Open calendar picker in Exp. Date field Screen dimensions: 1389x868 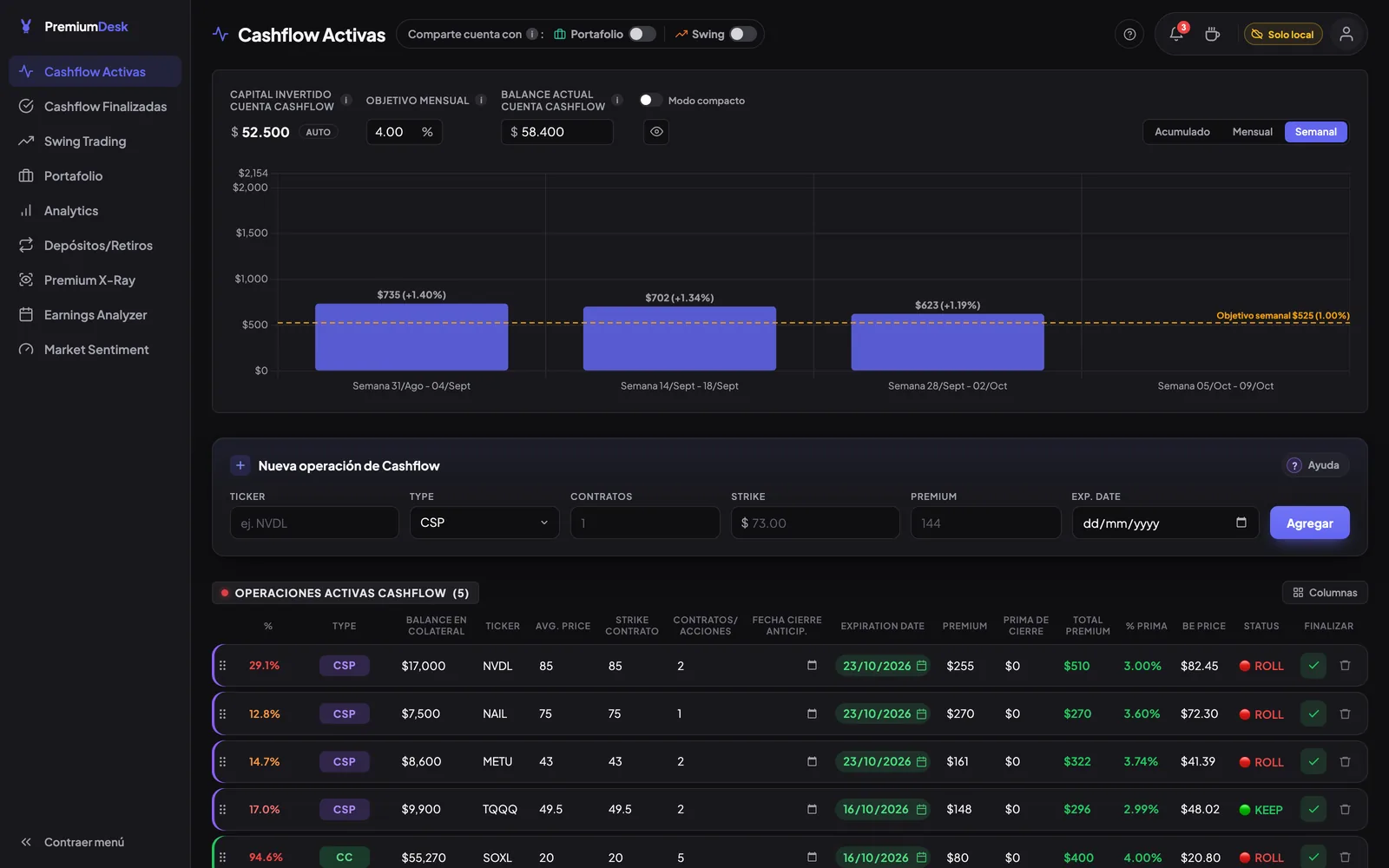click(x=1241, y=523)
